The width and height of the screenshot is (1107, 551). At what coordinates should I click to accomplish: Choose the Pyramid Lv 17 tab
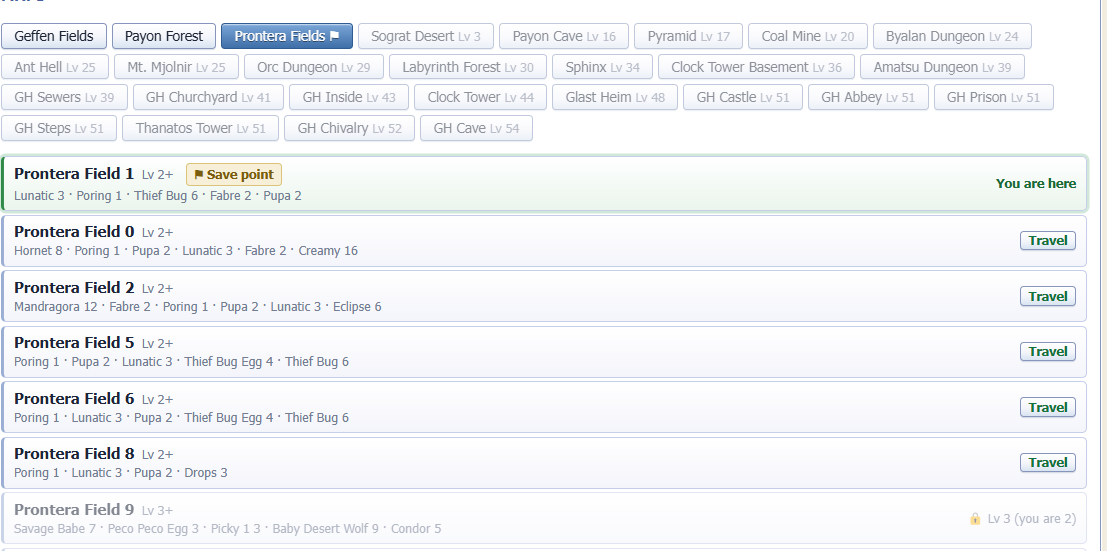coord(688,36)
